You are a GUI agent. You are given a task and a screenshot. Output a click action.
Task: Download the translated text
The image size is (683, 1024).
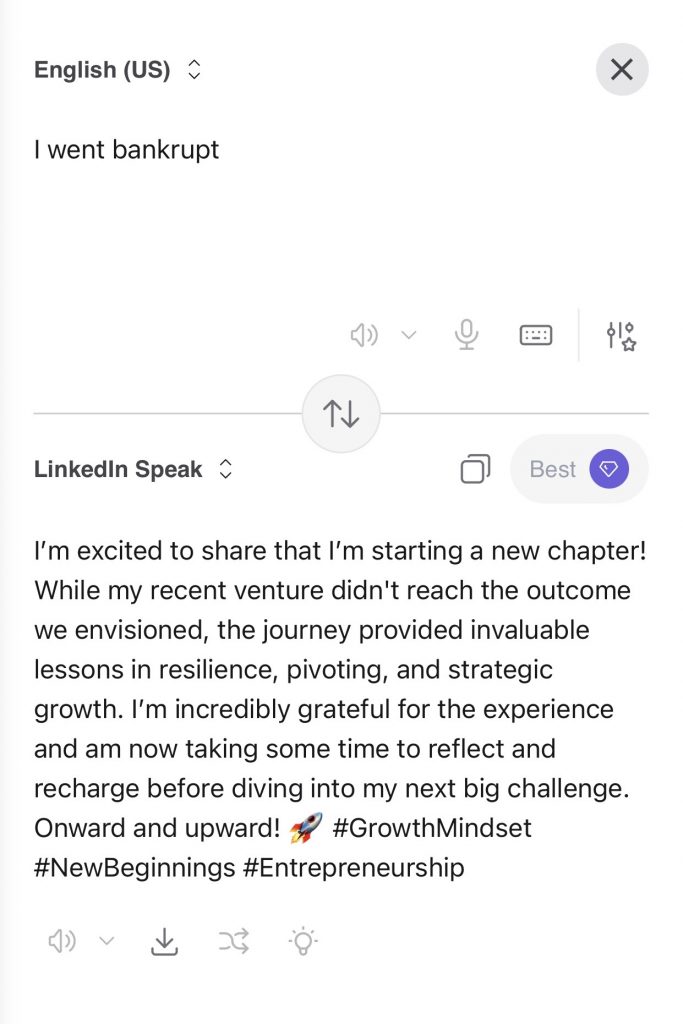(x=164, y=940)
